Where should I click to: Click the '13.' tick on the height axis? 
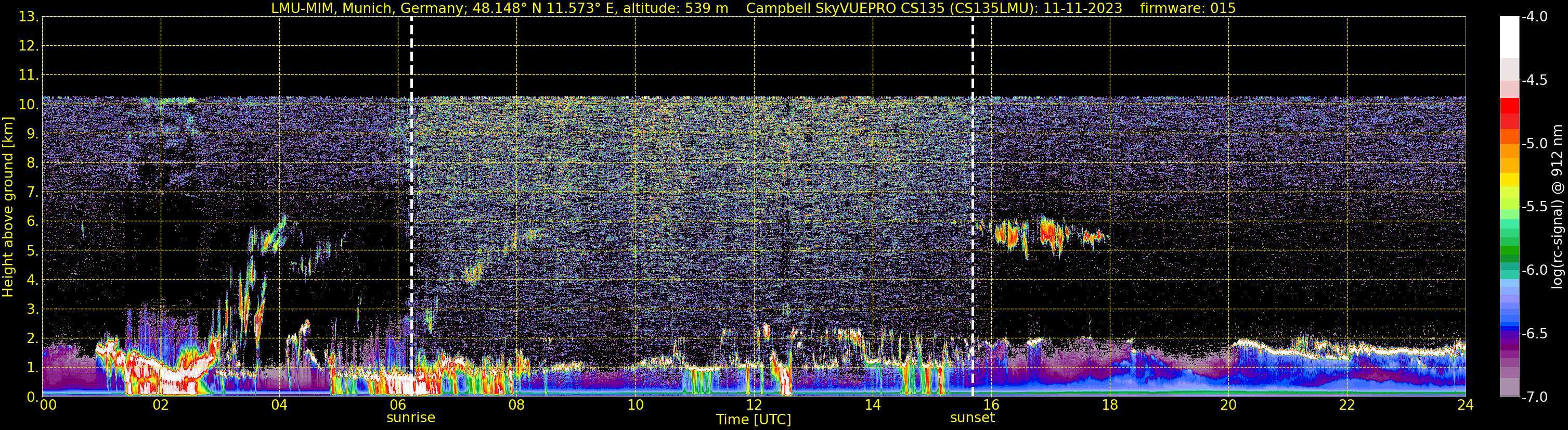[x=28, y=17]
